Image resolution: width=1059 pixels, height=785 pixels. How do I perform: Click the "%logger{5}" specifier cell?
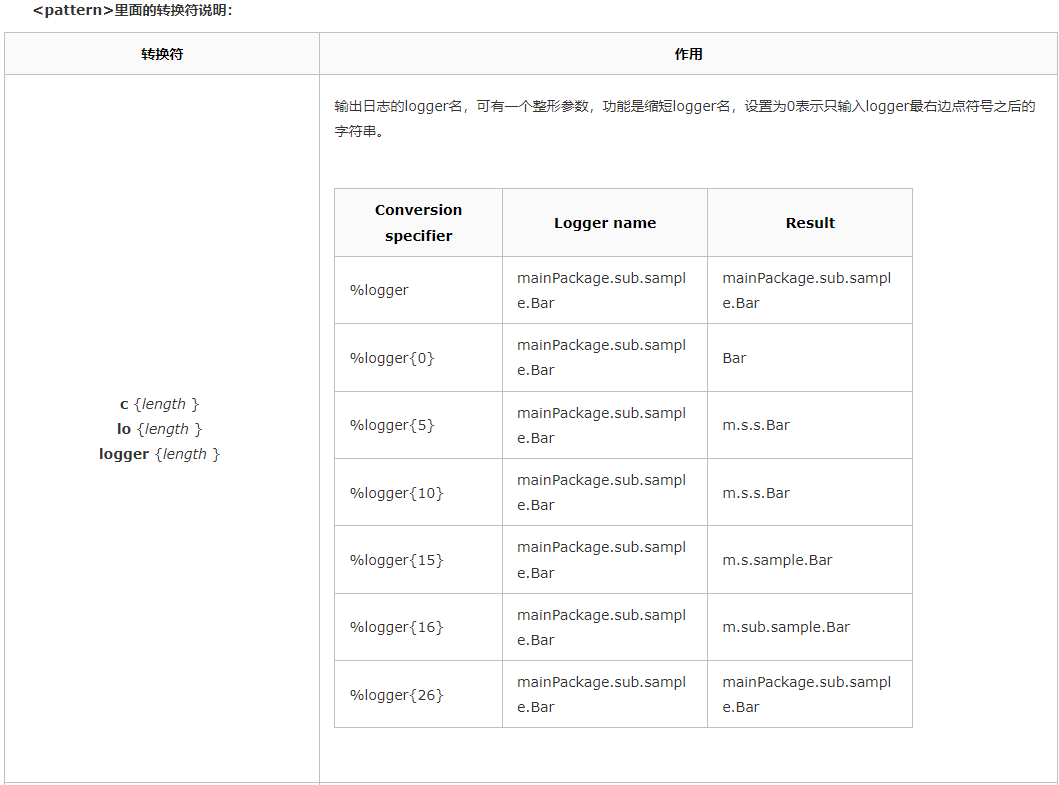(x=418, y=425)
